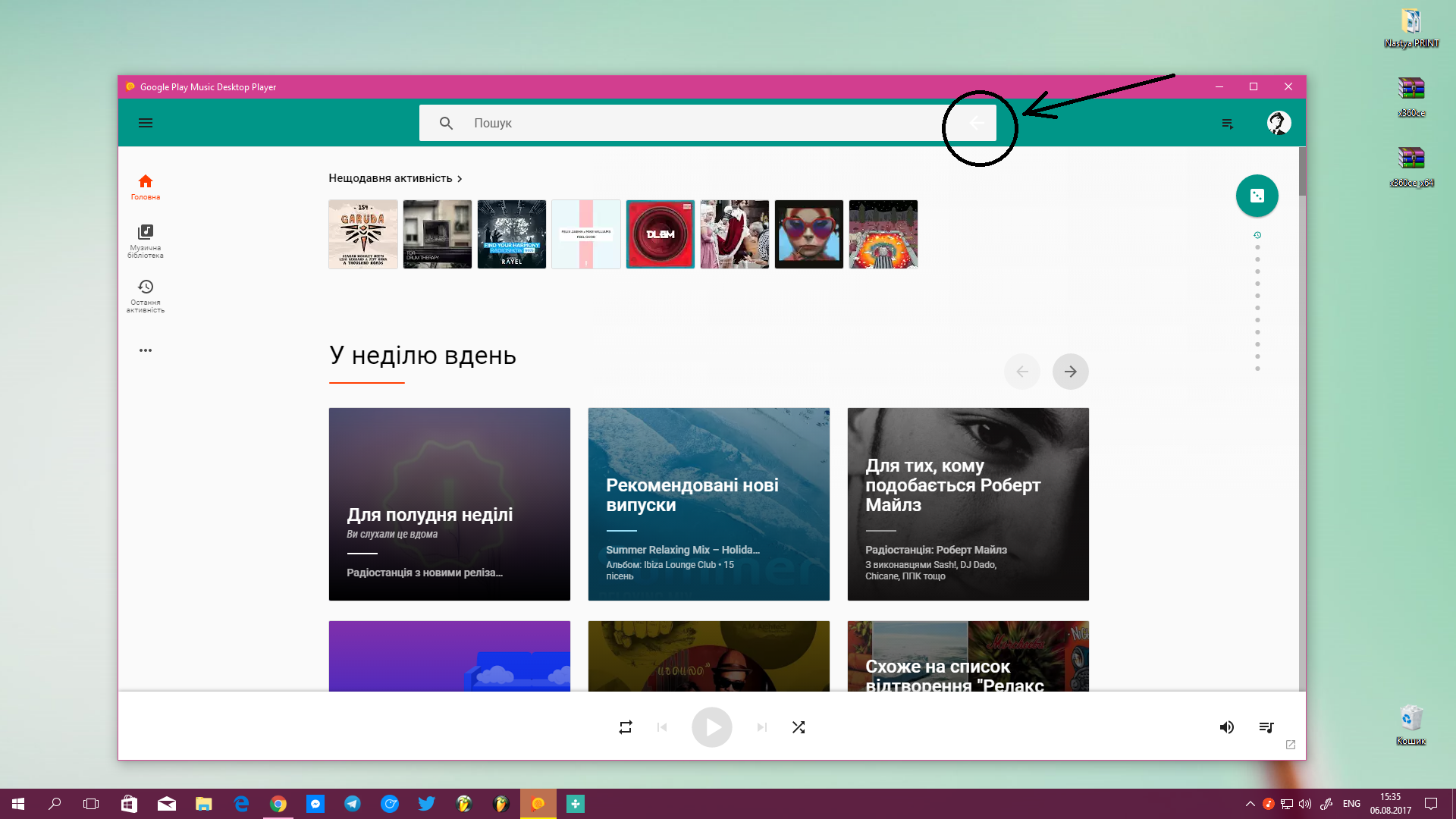Open the Для полудня неділі card
The image size is (1456, 819).
point(449,504)
